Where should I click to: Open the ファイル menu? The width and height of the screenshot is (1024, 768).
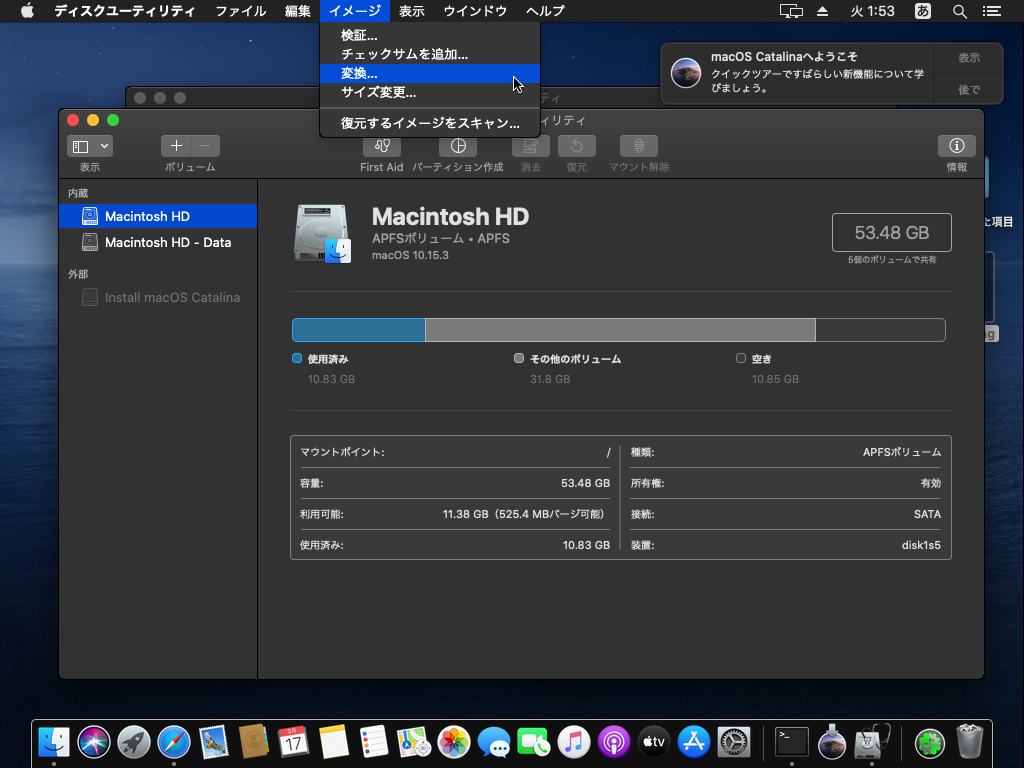240,11
